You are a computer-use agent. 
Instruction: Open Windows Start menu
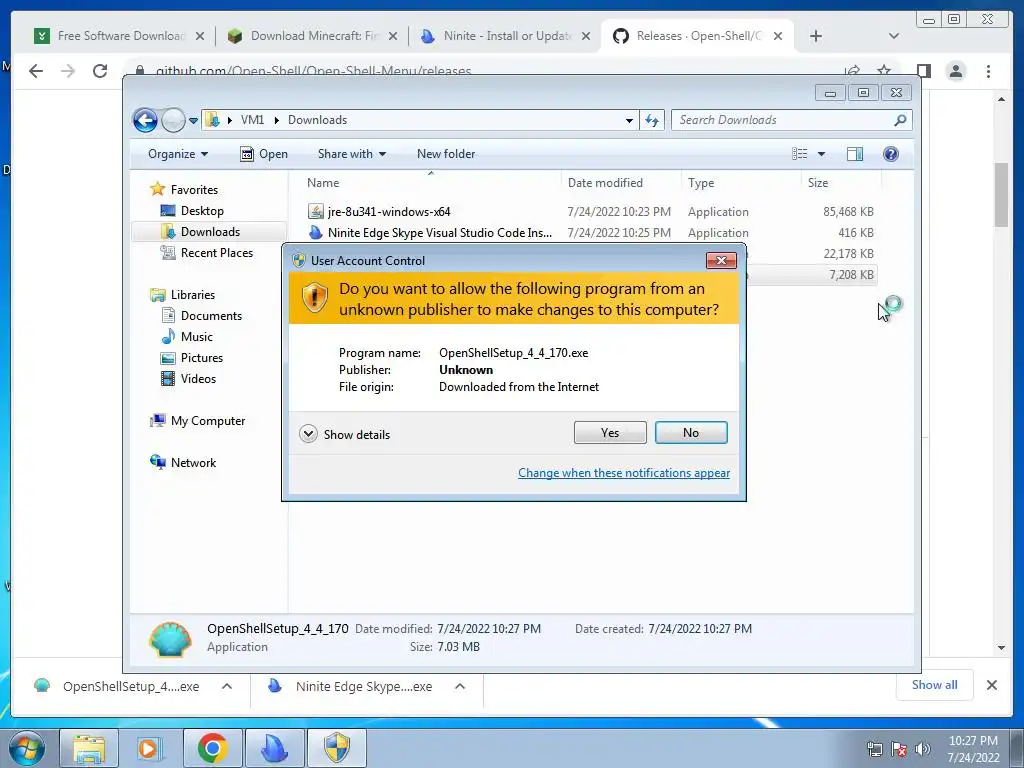[27, 748]
